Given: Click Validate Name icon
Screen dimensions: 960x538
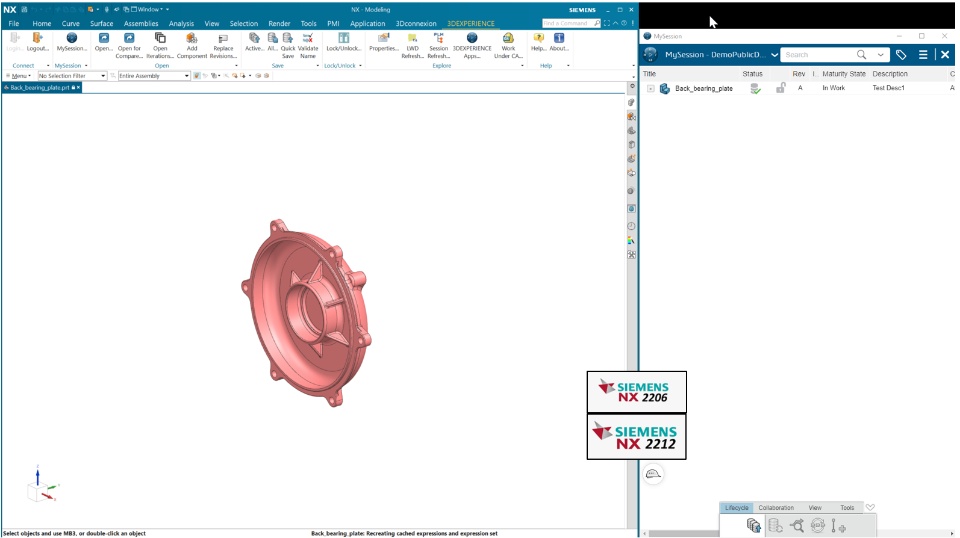Looking at the screenshot, I should coord(307,39).
